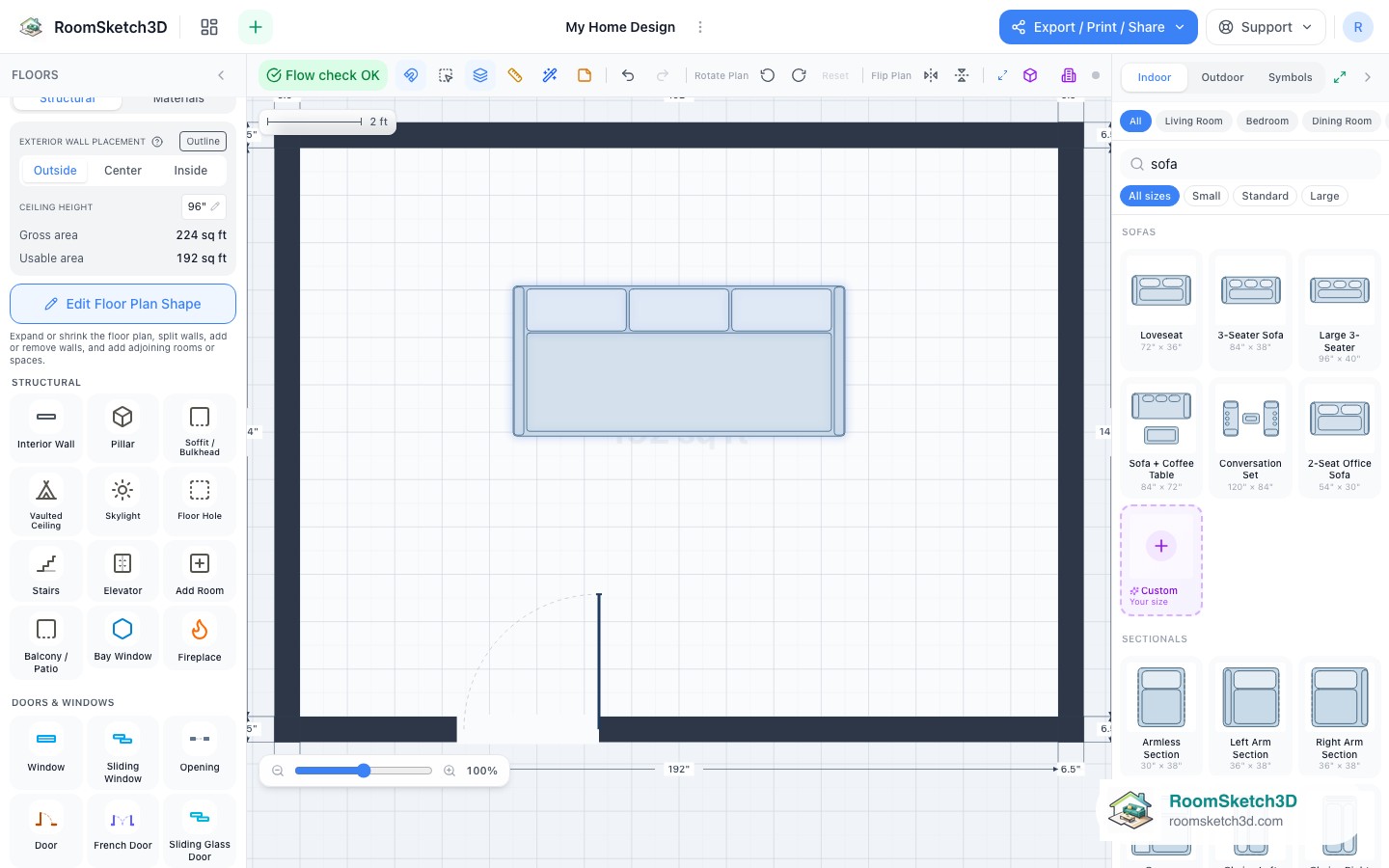This screenshot has height=868, width=1389.
Task: Set wall placement to Outside
Action: (55, 171)
